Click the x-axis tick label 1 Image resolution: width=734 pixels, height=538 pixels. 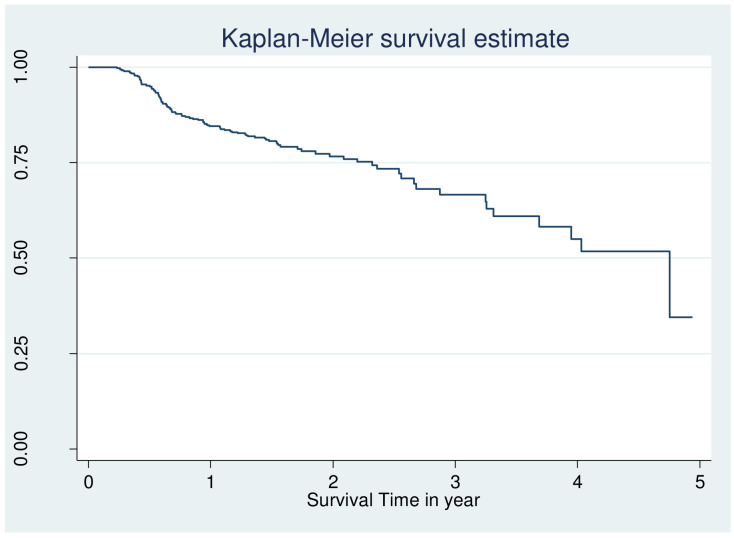click(211, 481)
